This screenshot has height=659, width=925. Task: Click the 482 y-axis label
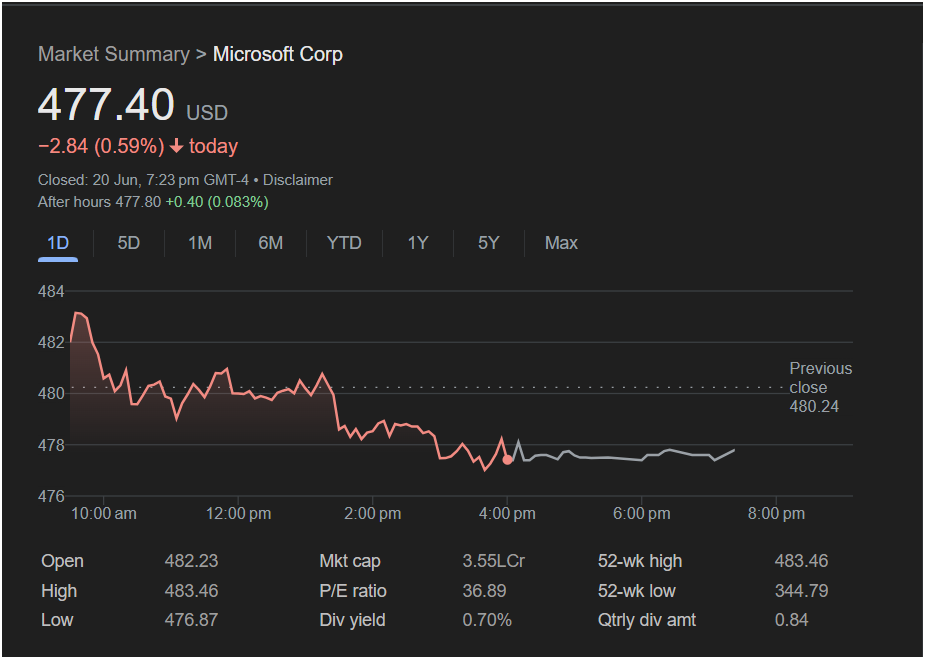point(51,342)
